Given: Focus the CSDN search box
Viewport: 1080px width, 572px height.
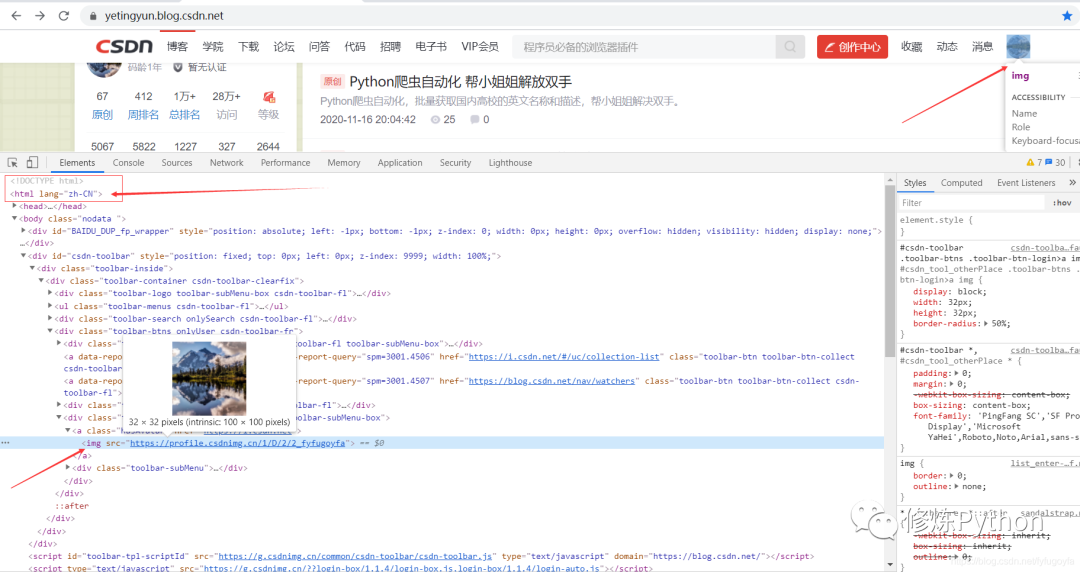Looking at the screenshot, I should tap(644, 47).
